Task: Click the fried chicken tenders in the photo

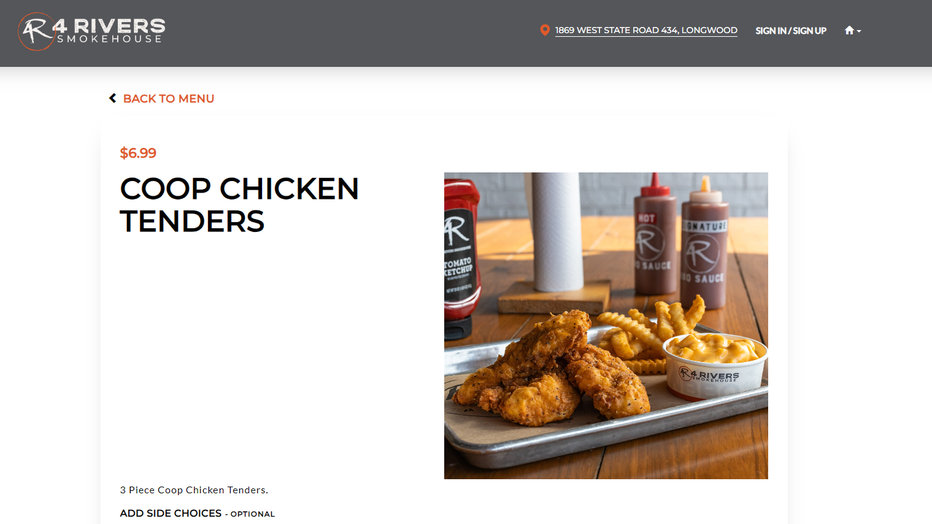Action: (x=550, y=371)
